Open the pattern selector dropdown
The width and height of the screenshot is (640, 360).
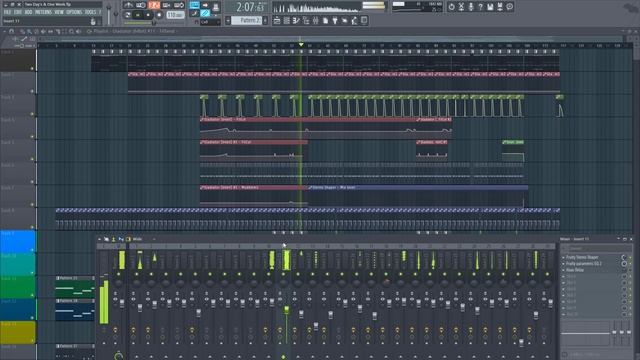pos(247,20)
